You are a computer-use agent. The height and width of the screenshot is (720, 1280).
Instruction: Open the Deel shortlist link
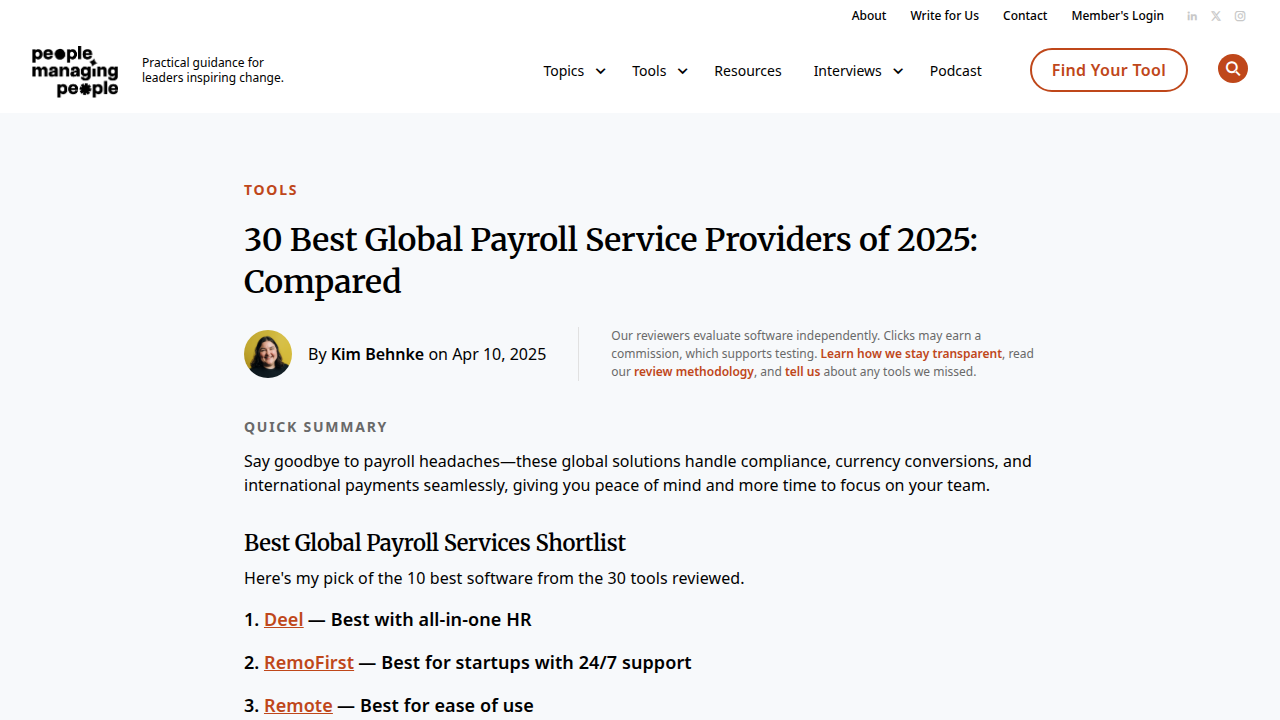pos(283,620)
